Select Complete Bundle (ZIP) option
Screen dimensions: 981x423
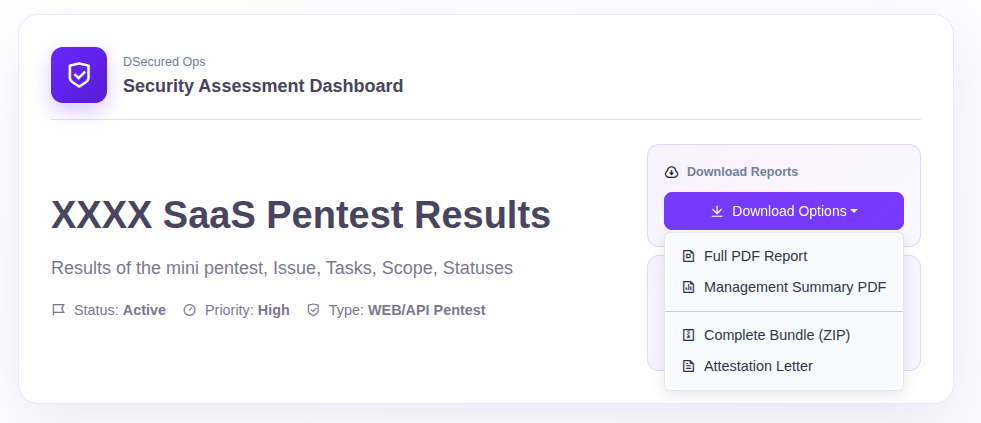(x=776, y=335)
